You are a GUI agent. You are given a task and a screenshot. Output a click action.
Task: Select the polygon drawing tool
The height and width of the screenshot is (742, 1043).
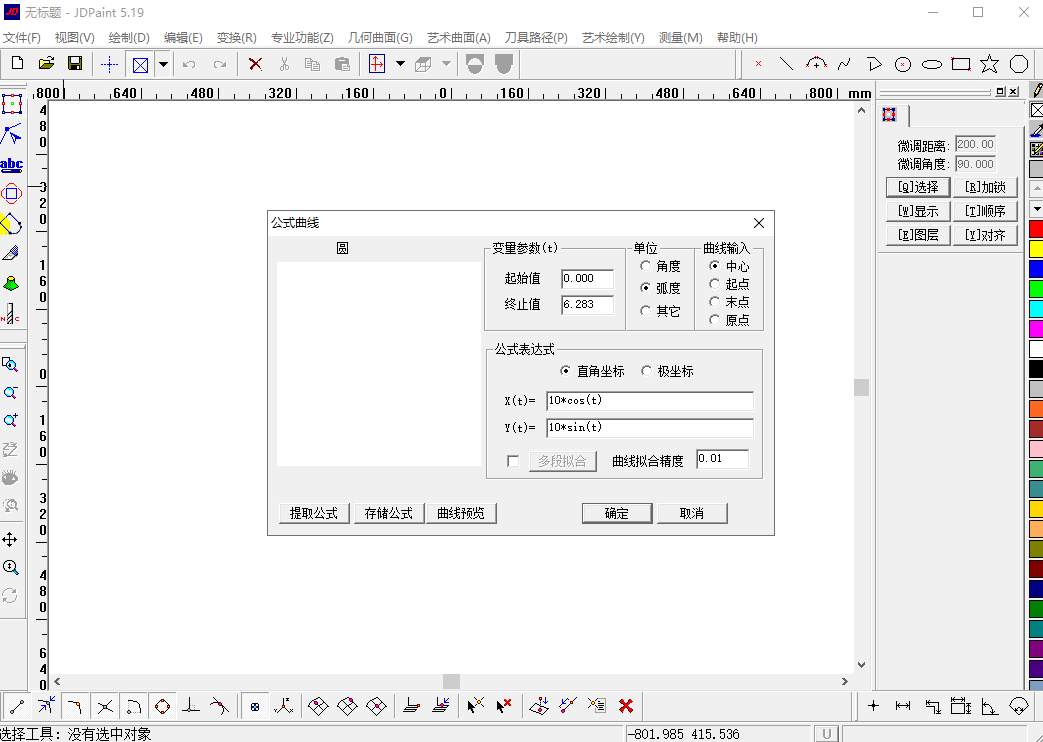coord(1019,64)
